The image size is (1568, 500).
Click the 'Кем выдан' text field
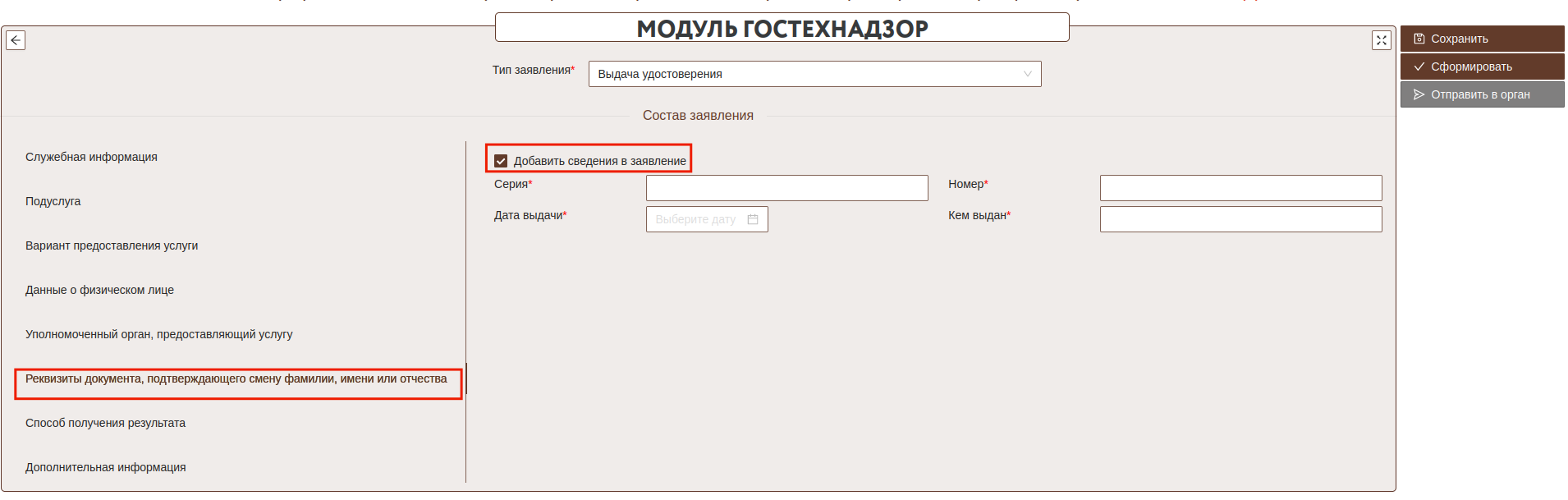tap(1240, 219)
